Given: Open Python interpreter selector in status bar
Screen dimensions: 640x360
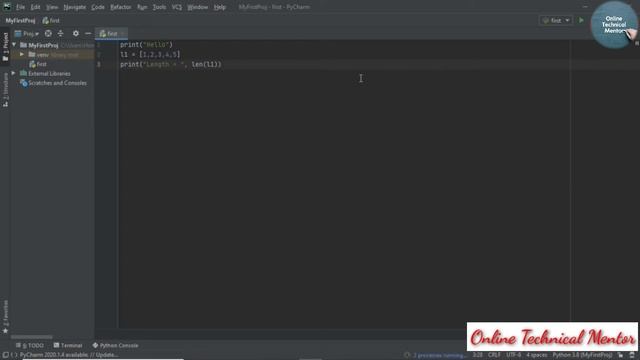Looking at the screenshot, I should tap(582, 355).
